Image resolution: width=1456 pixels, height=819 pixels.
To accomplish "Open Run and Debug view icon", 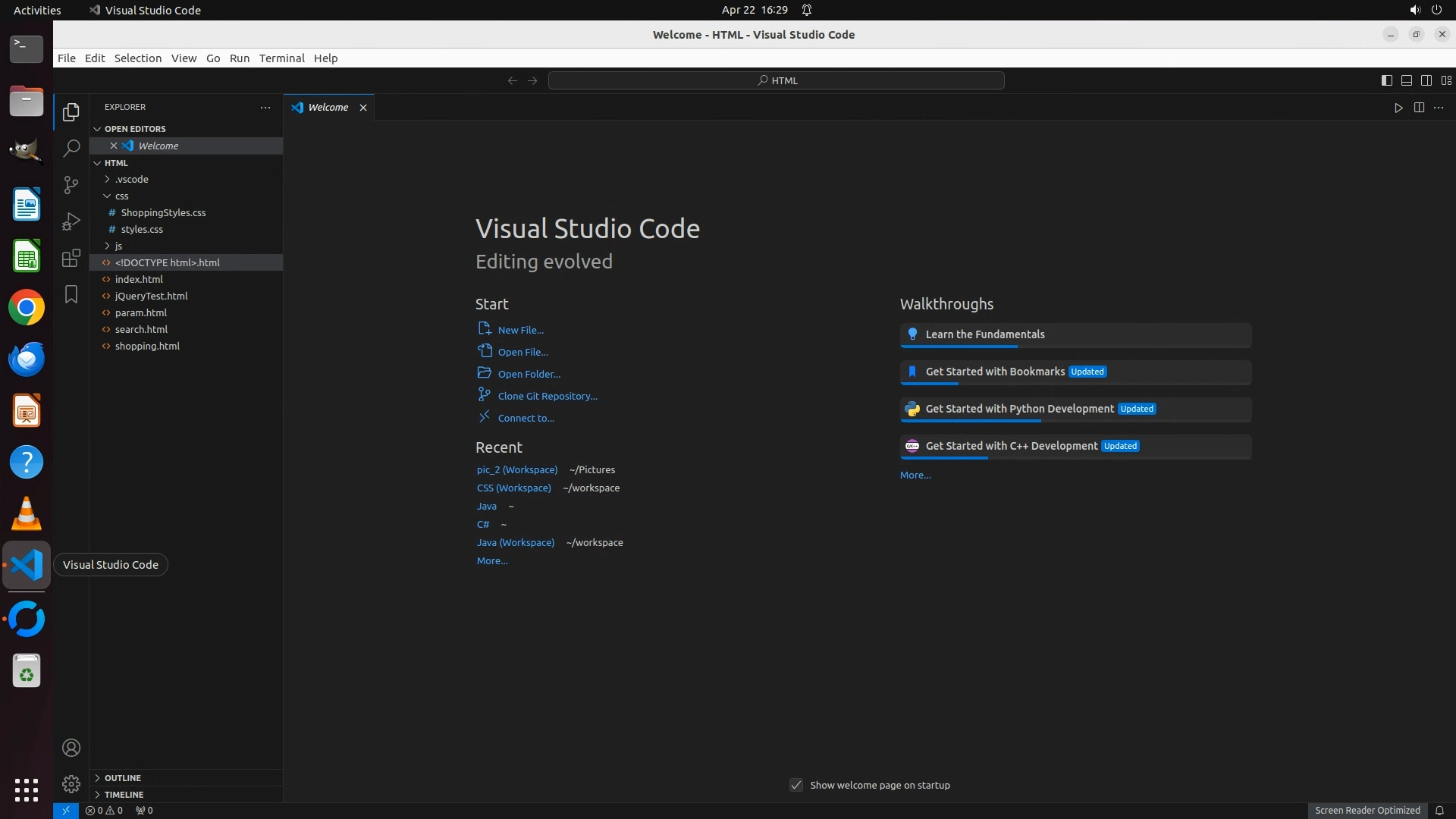I will pos(71,221).
